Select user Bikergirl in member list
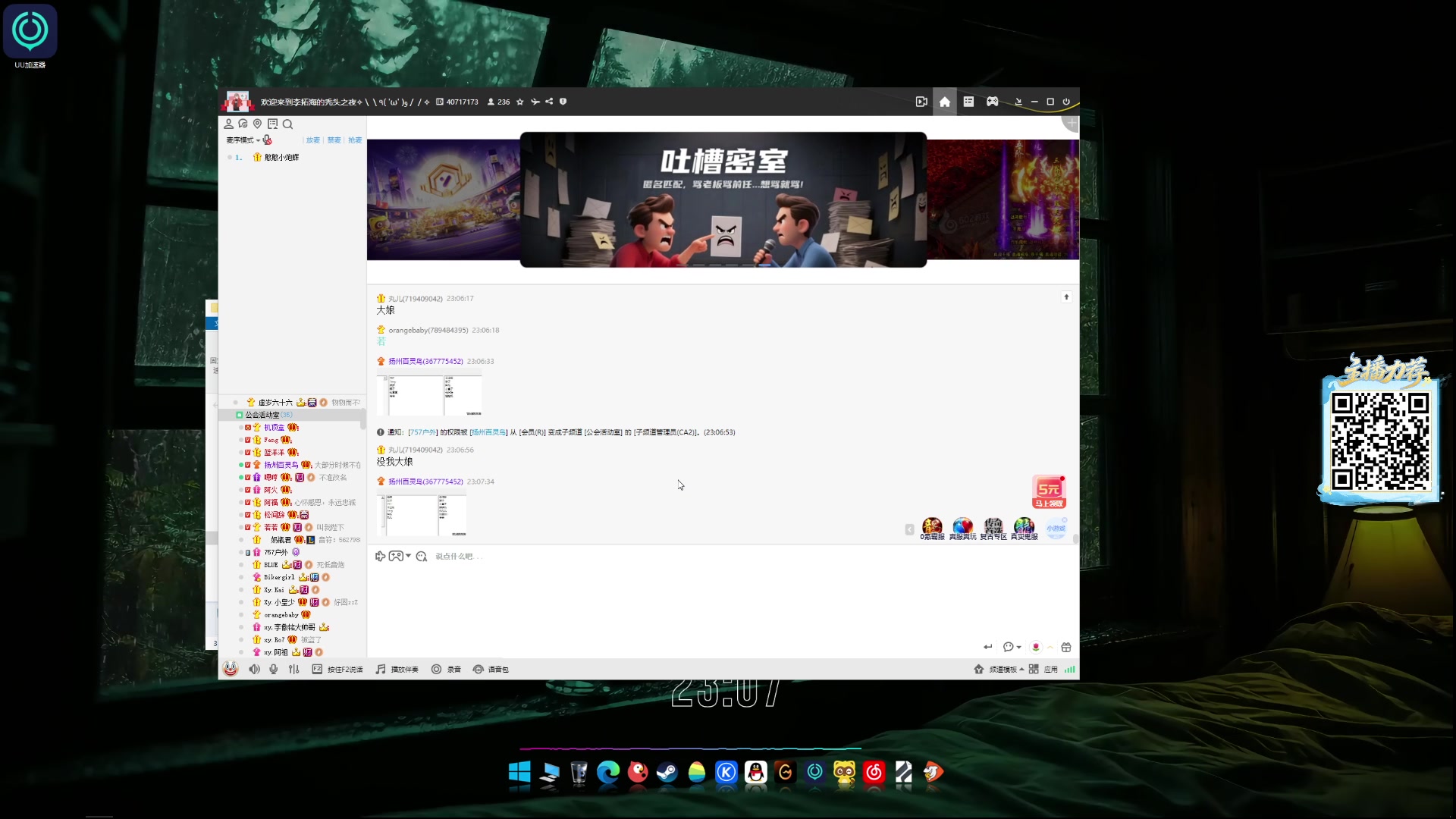This screenshot has width=1456, height=819. [x=279, y=577]
